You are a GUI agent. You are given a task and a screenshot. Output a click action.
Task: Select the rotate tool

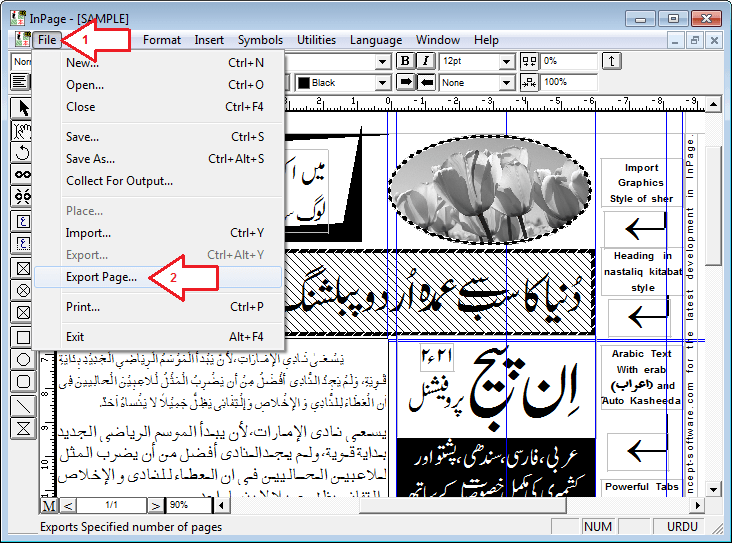click(22, 153)
